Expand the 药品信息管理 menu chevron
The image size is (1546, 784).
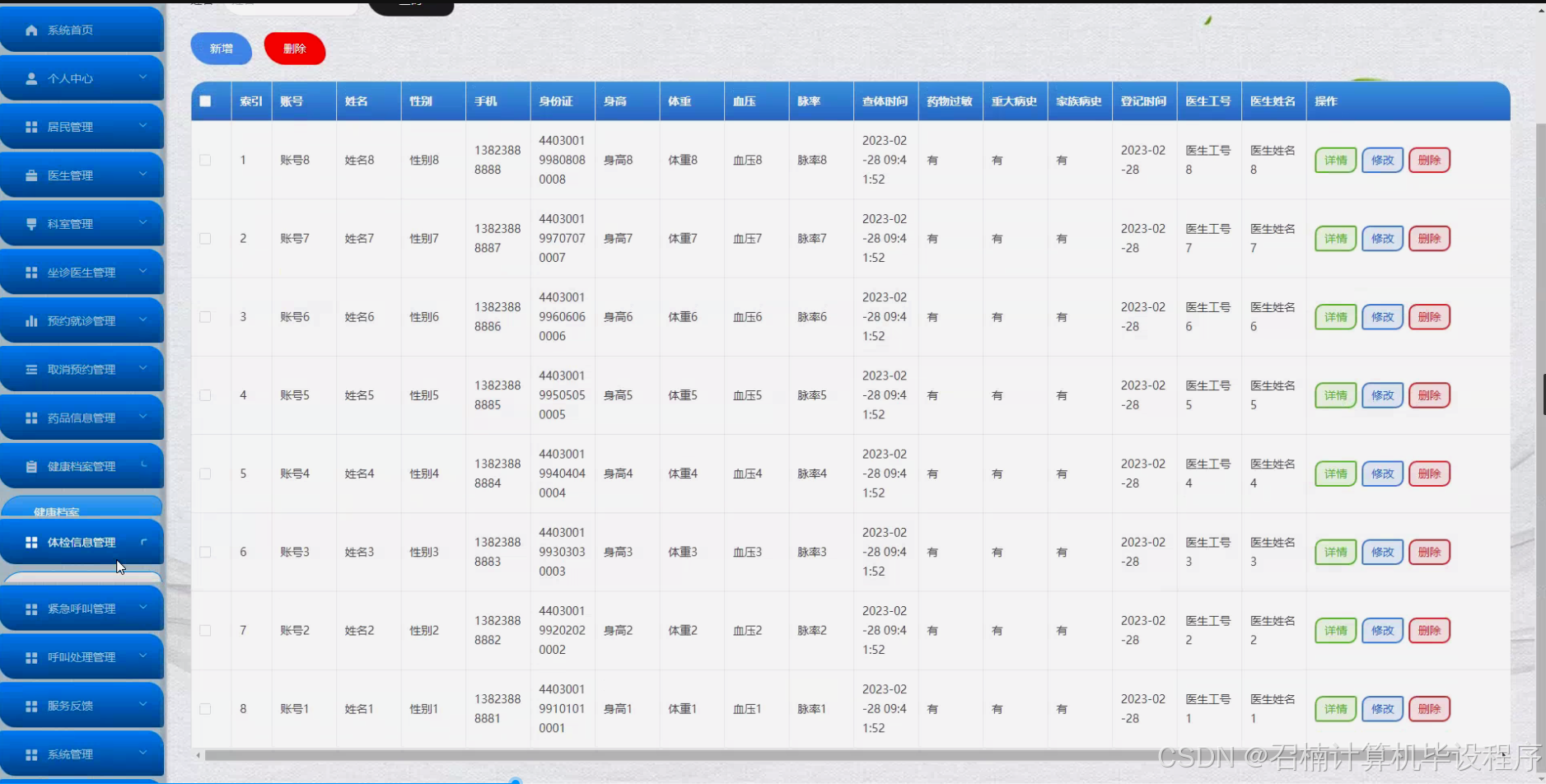pos(143,418)
